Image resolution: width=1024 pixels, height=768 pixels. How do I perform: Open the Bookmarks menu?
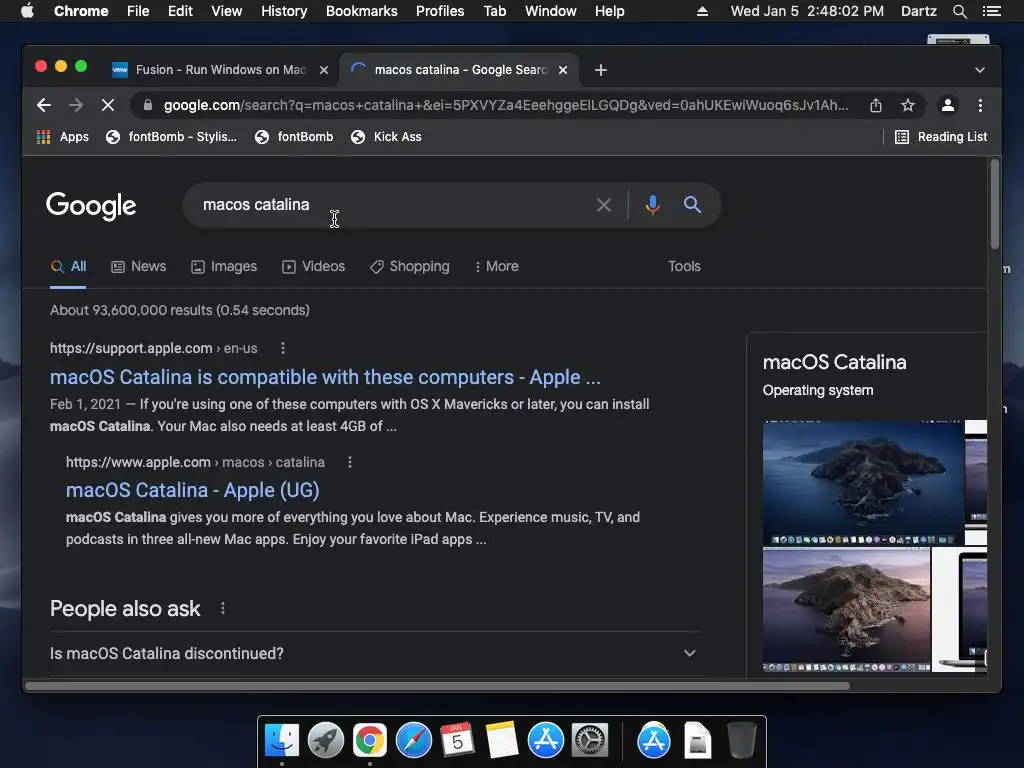pyautogui.click(x=362, y=11)
